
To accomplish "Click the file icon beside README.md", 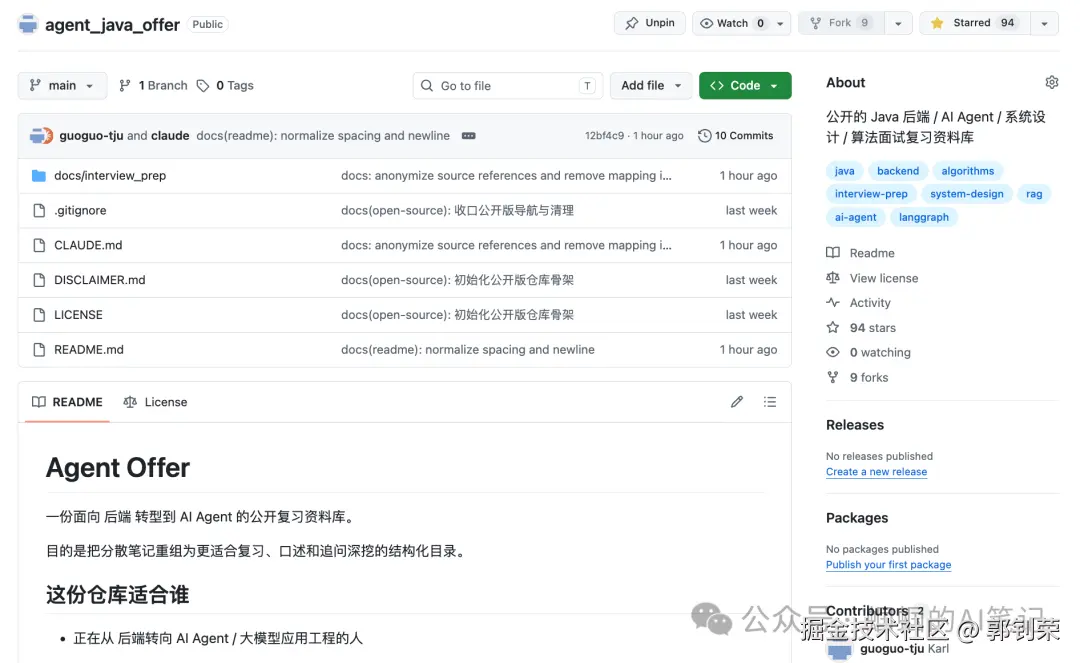I will coord(39,350).
